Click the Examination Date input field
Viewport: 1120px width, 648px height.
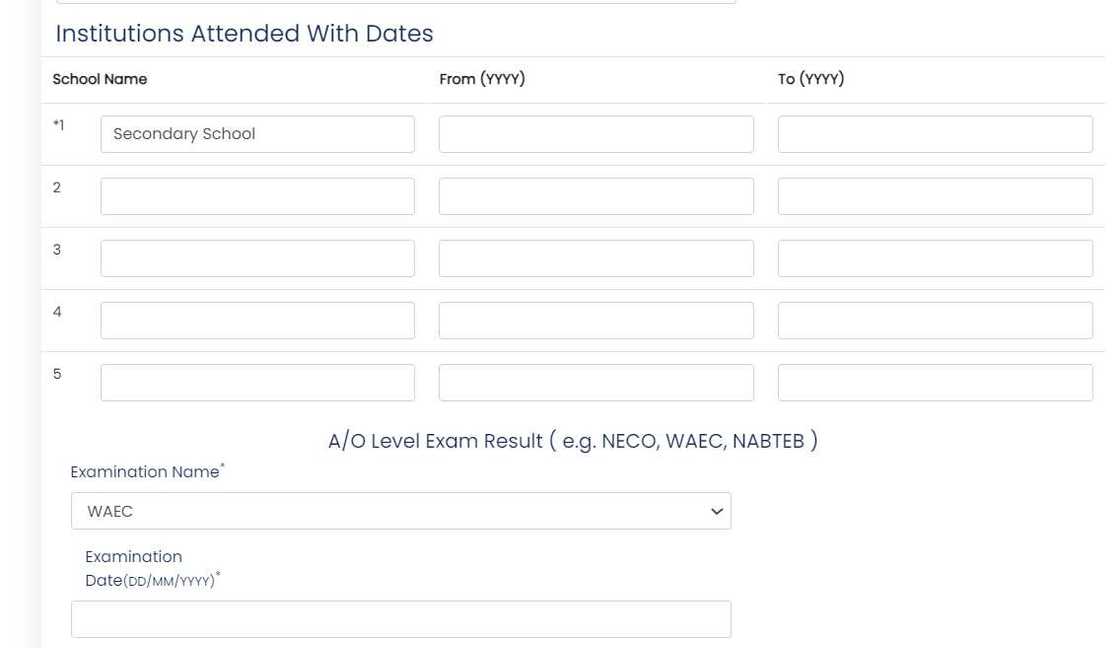400,619
